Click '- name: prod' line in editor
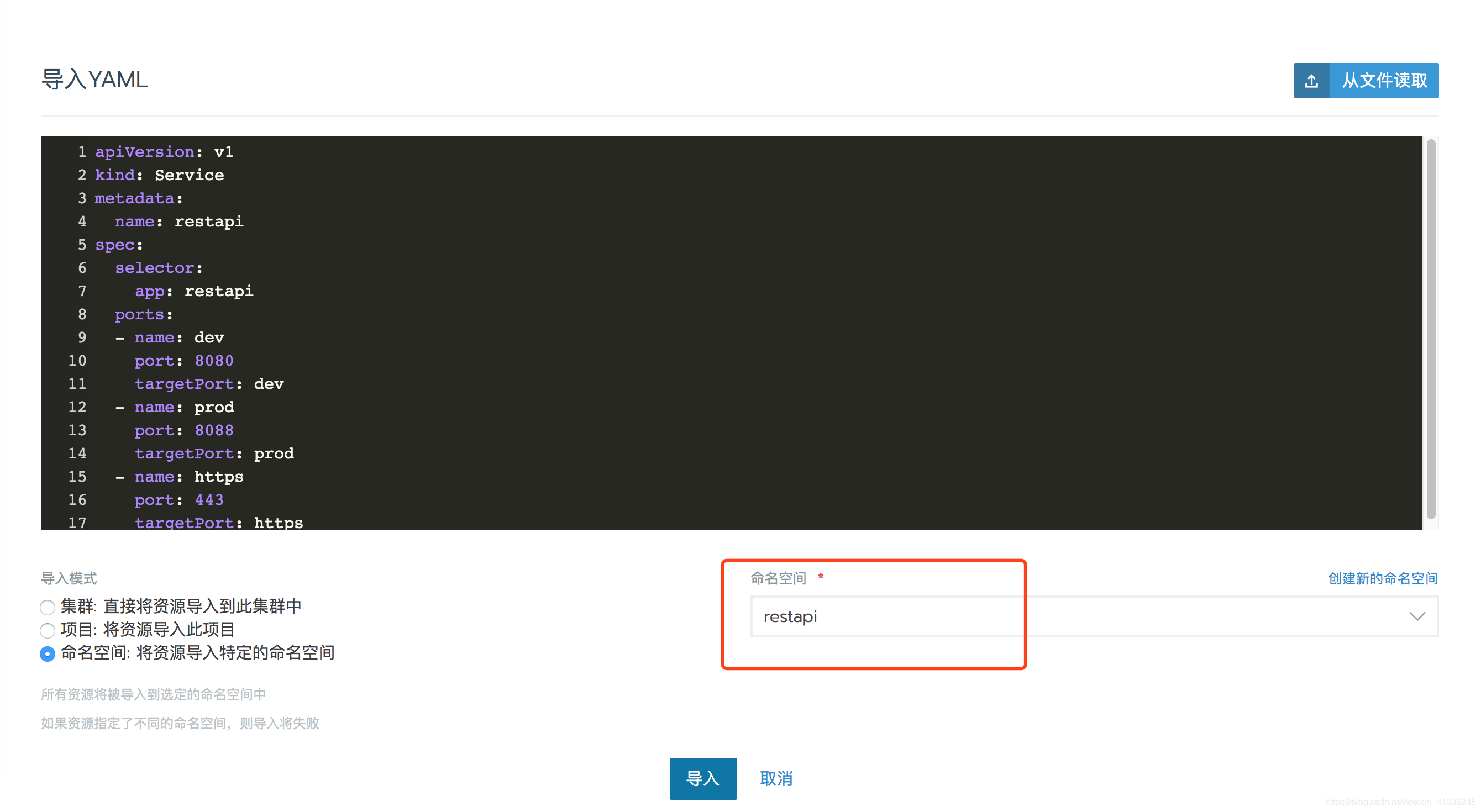1481x812 pixels. click(174, 407)
